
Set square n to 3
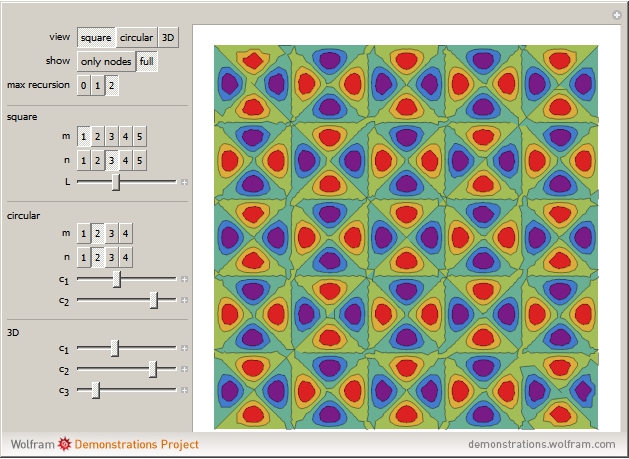[112, 160]
